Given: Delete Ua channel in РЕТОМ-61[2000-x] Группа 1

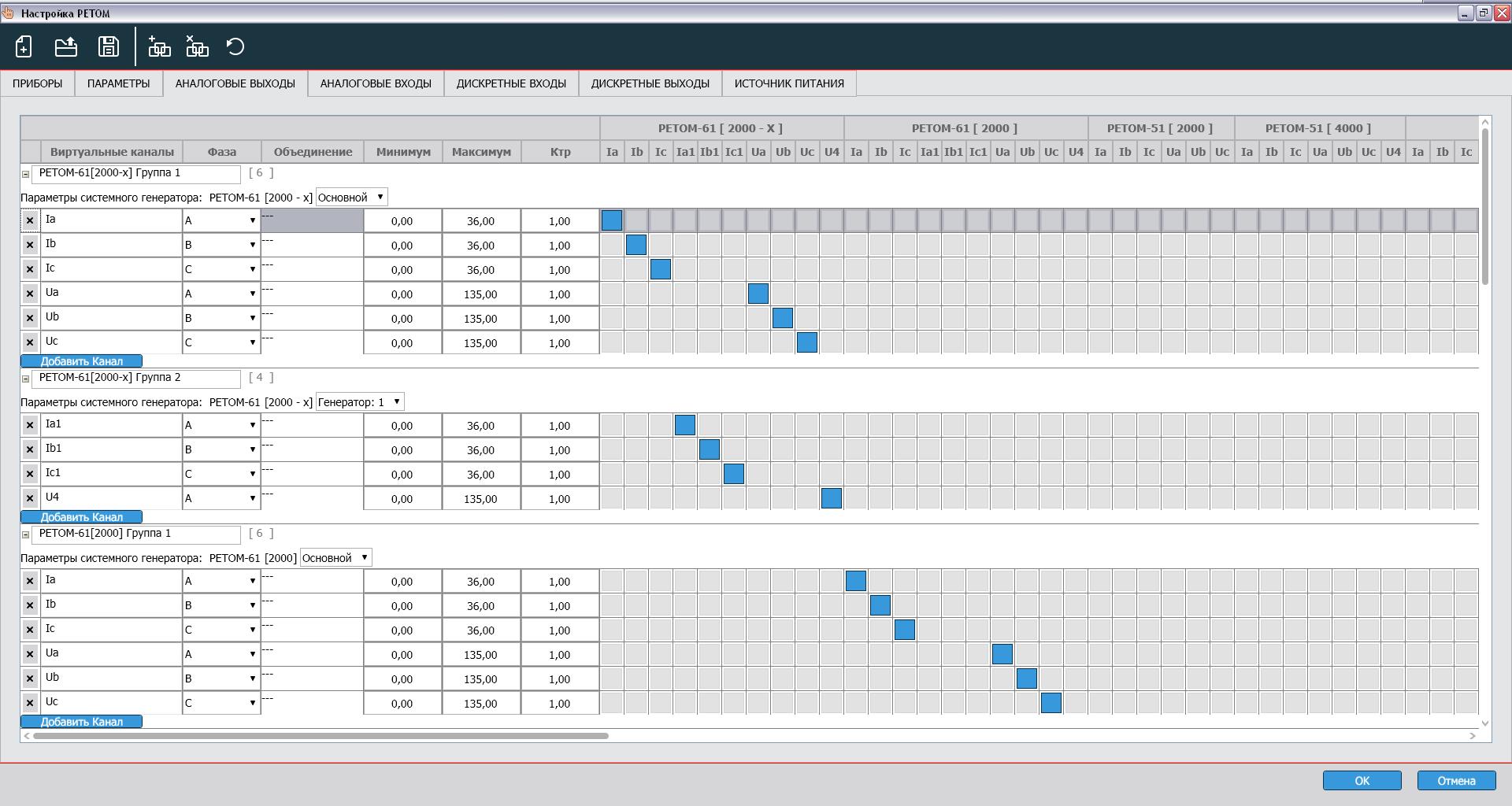Looking at the screenshot, I should (30, 294).
